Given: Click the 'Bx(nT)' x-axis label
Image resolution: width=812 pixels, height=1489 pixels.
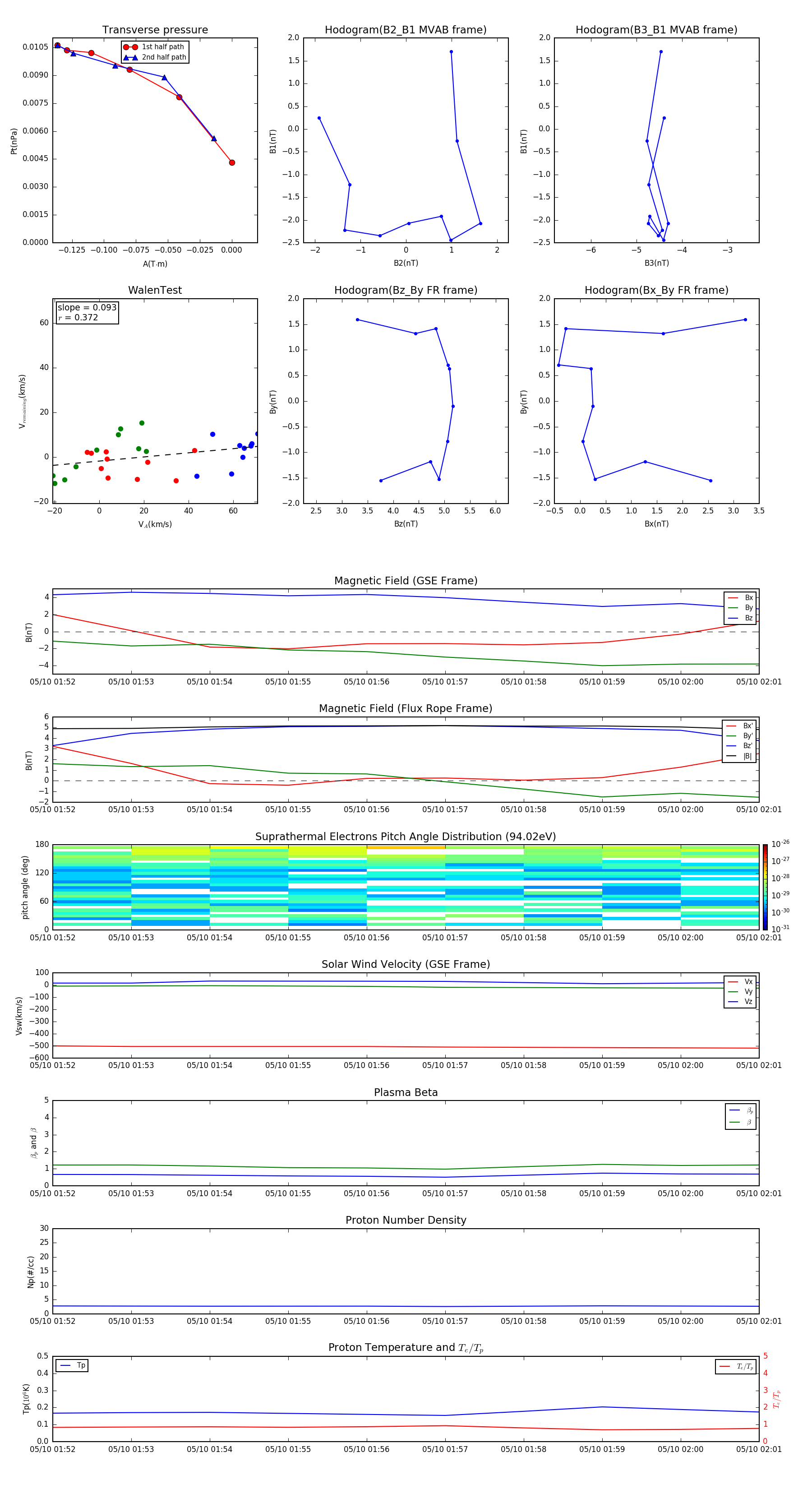Looking at the screenshot, I should (x=656, y=524).
